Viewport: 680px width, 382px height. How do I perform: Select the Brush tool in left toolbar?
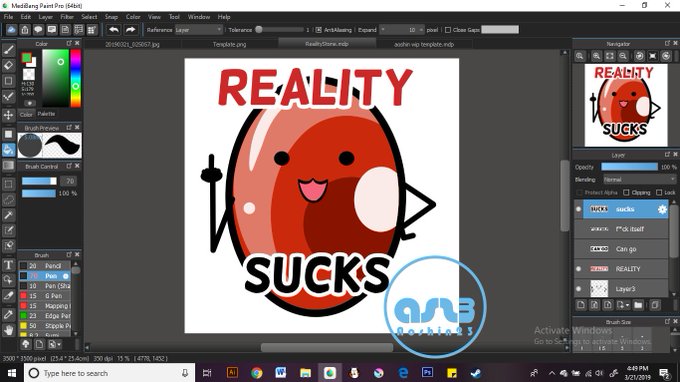click(x=8, y=50)
